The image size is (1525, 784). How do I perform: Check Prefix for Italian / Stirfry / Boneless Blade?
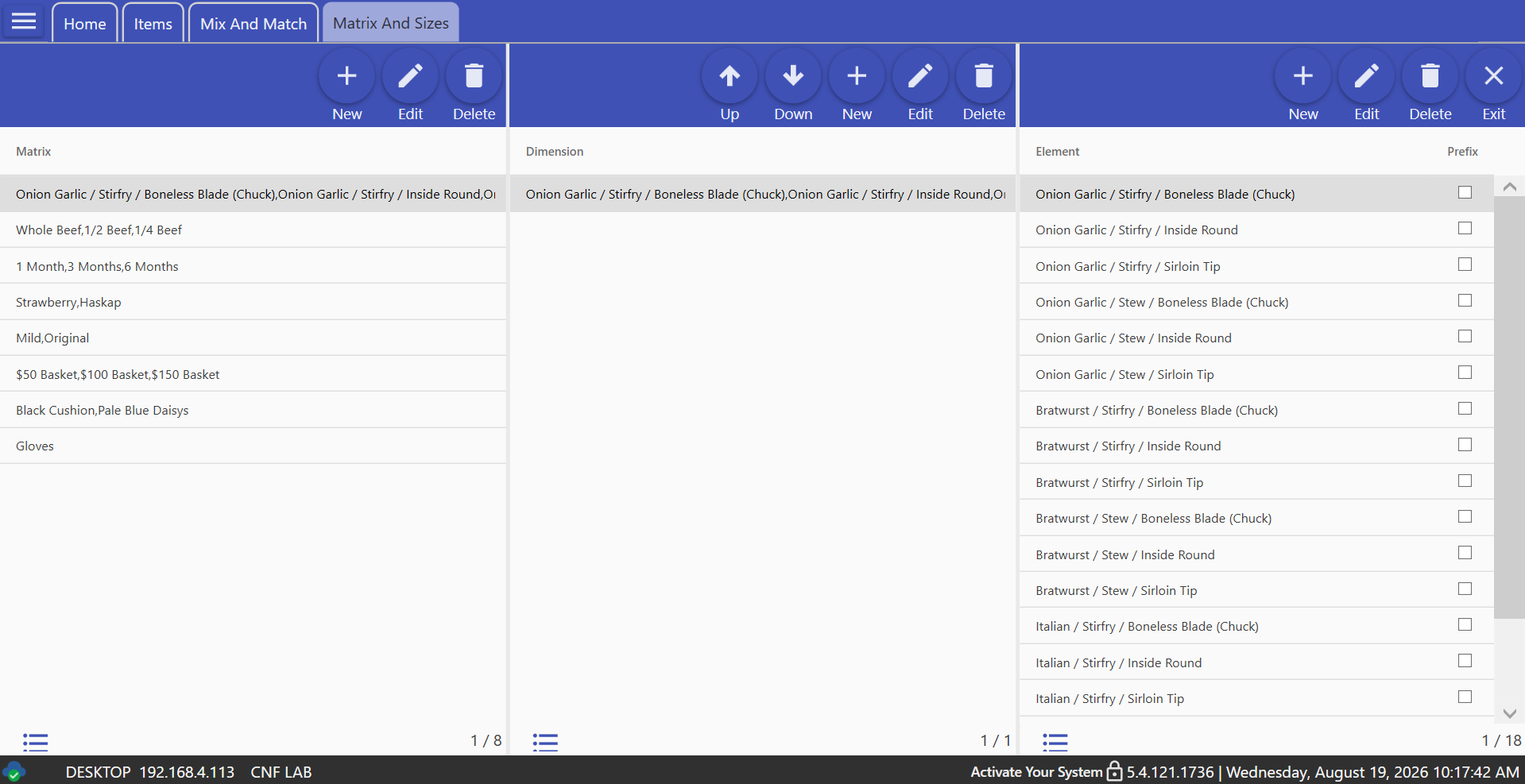[1465, 624]
